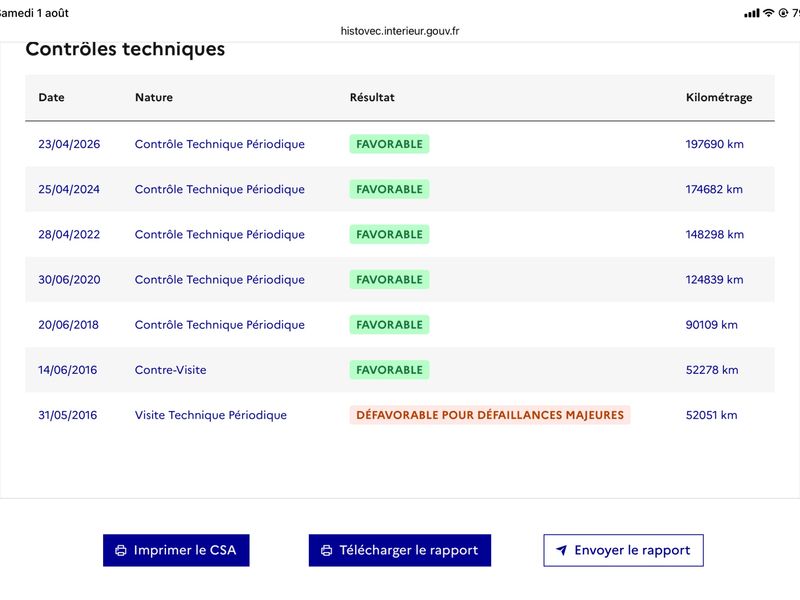Click the FAVORABLE badge for 20/06/2018
The height and width of the screenshot is (600, 800).
click(x=389, y=324)
